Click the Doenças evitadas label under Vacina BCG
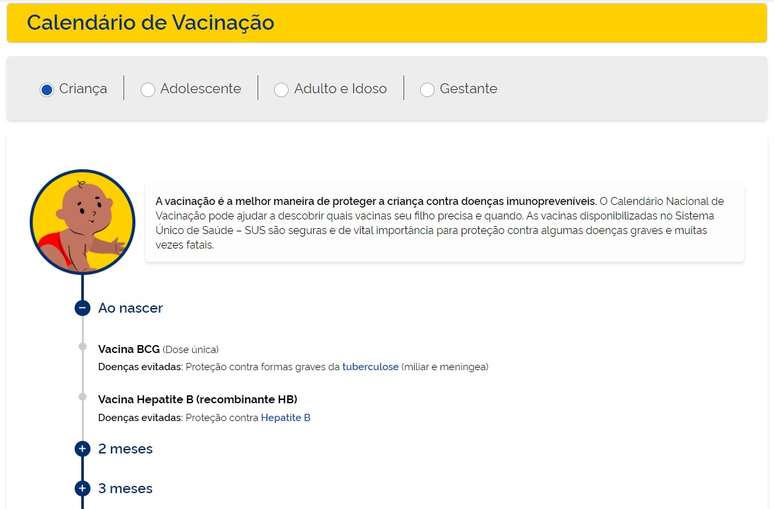774x509 pixels. click(x=140, y=367)
